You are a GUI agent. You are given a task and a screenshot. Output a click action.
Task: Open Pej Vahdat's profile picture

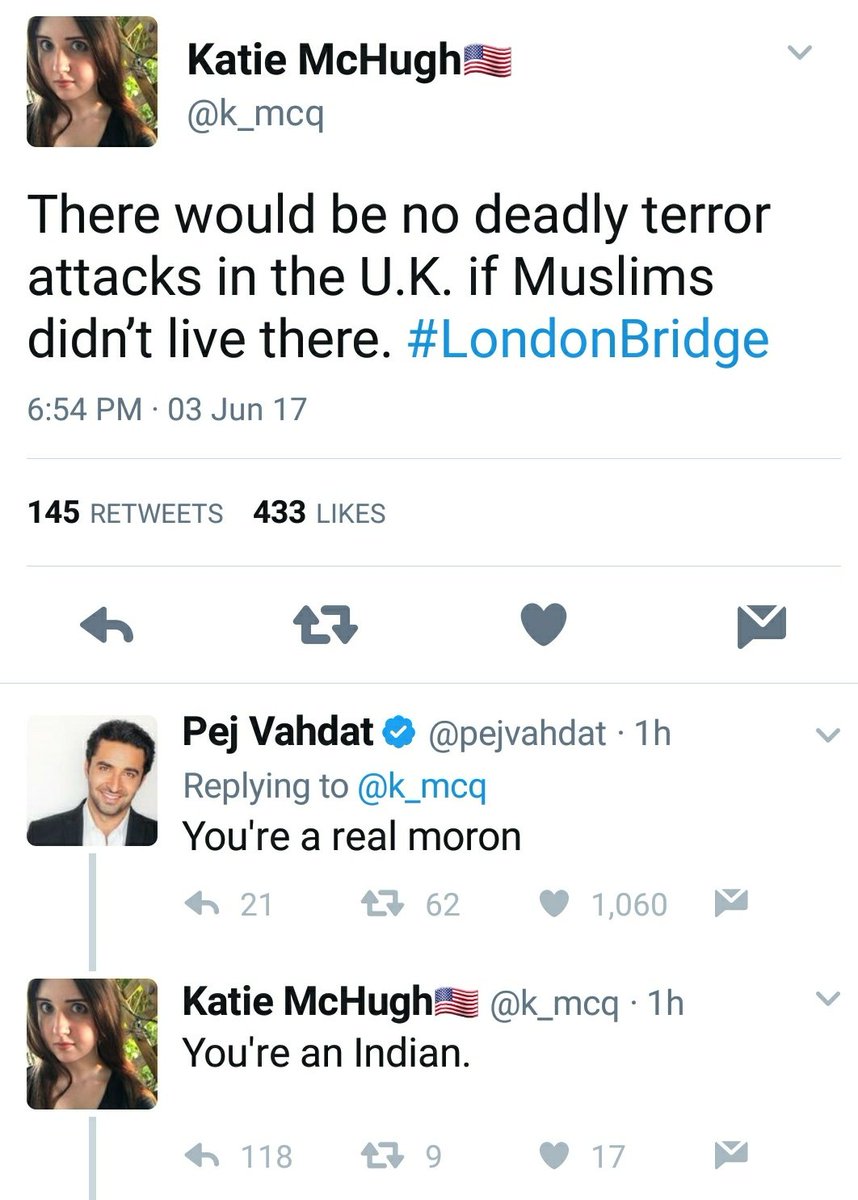[92, 781]
